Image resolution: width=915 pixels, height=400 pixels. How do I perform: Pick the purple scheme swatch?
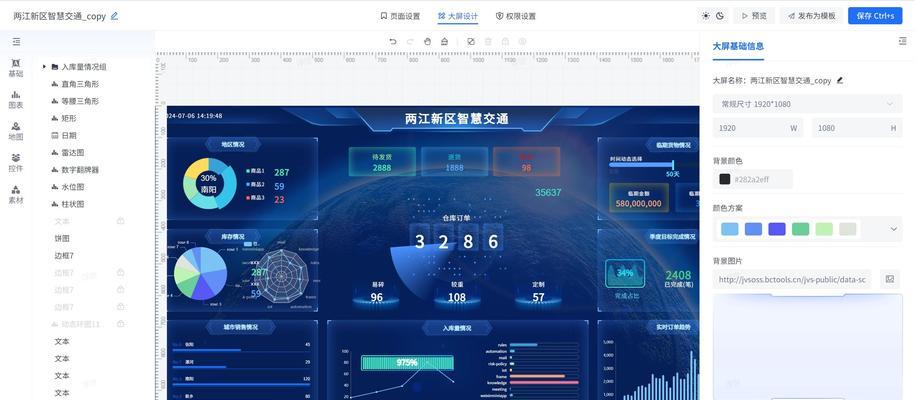(x=777, y=229)
